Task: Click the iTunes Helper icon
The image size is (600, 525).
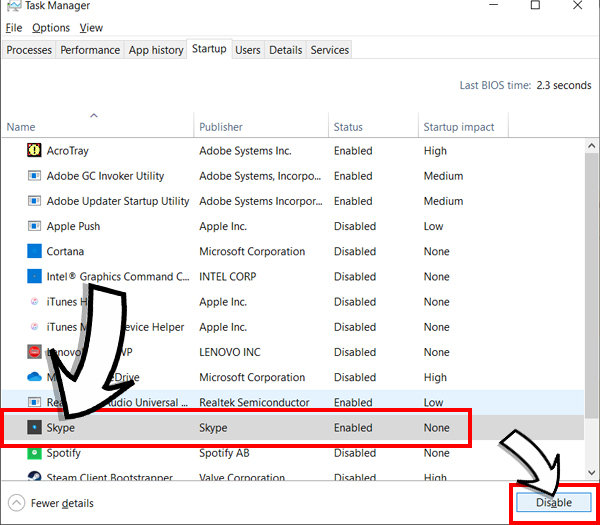Action: (x=34, y=302)
